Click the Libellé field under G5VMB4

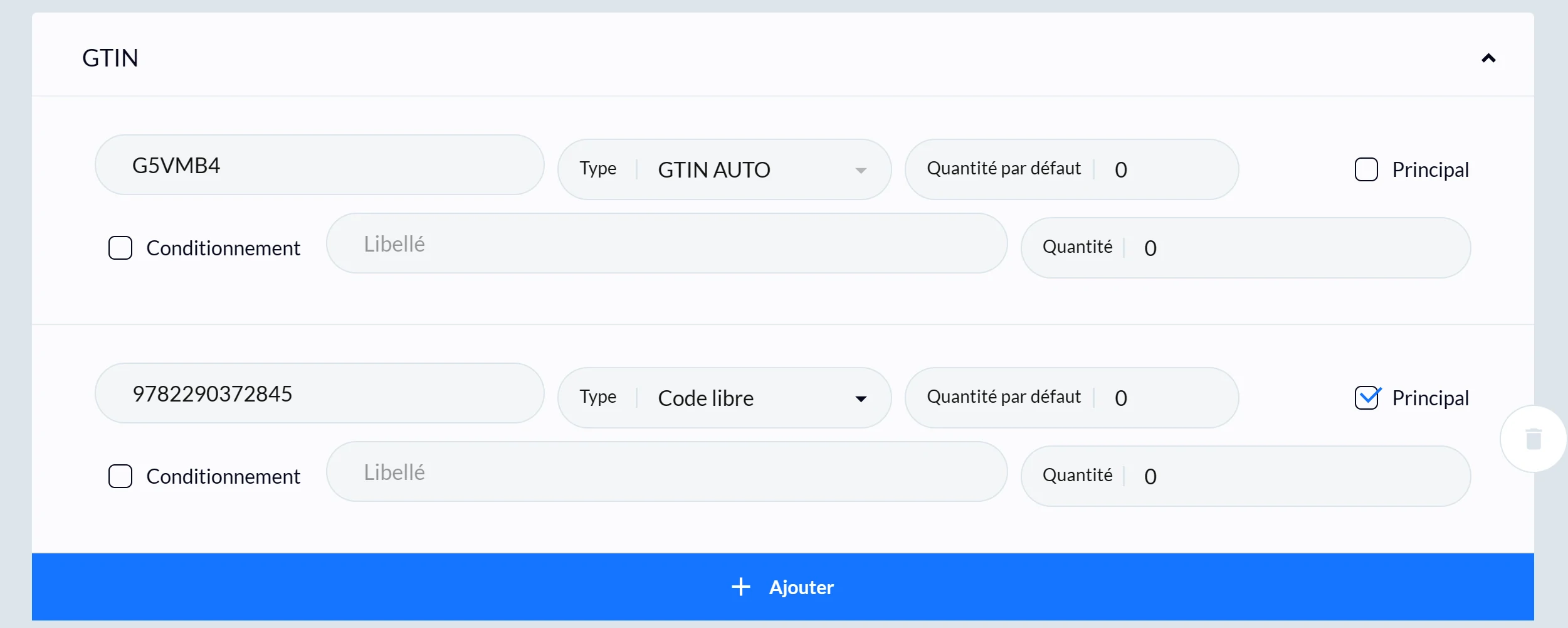(666, 243)
